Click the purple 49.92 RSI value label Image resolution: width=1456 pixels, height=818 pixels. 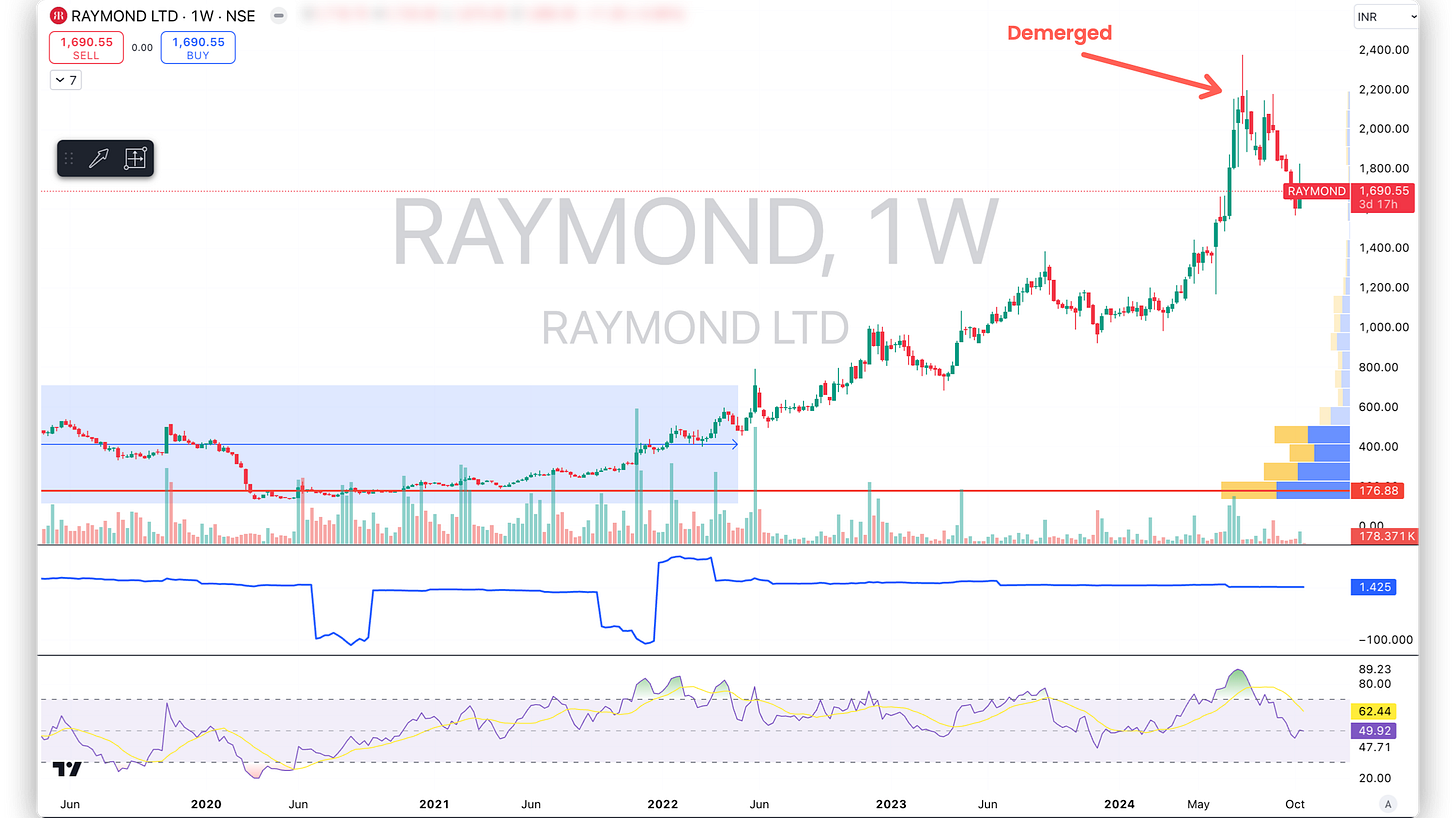point(1373,730)
